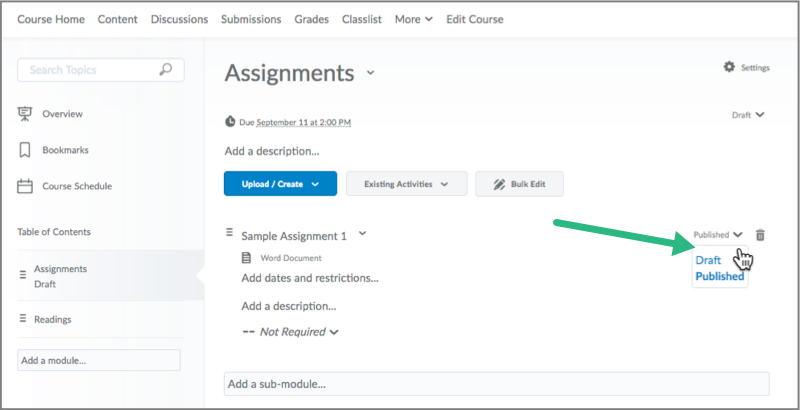Select Course Schedule in the sidebar
Viewport: 800px width, 410px height.
(x=77, y=186)
